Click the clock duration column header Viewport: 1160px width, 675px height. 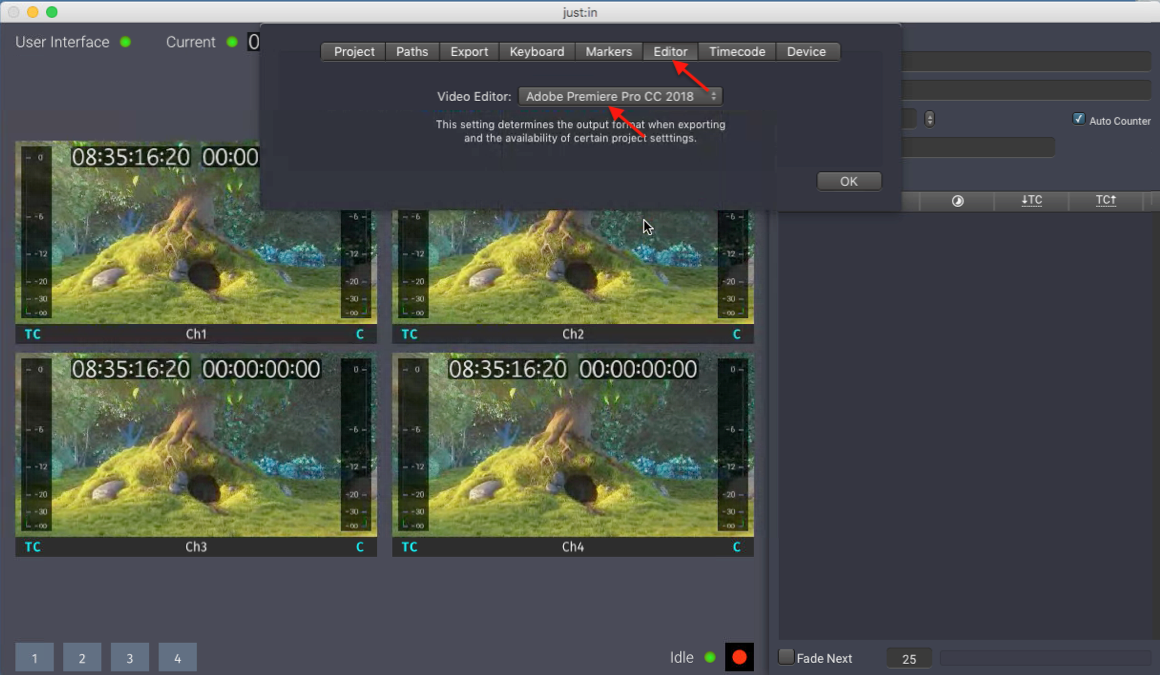click(x=957, y=201)
